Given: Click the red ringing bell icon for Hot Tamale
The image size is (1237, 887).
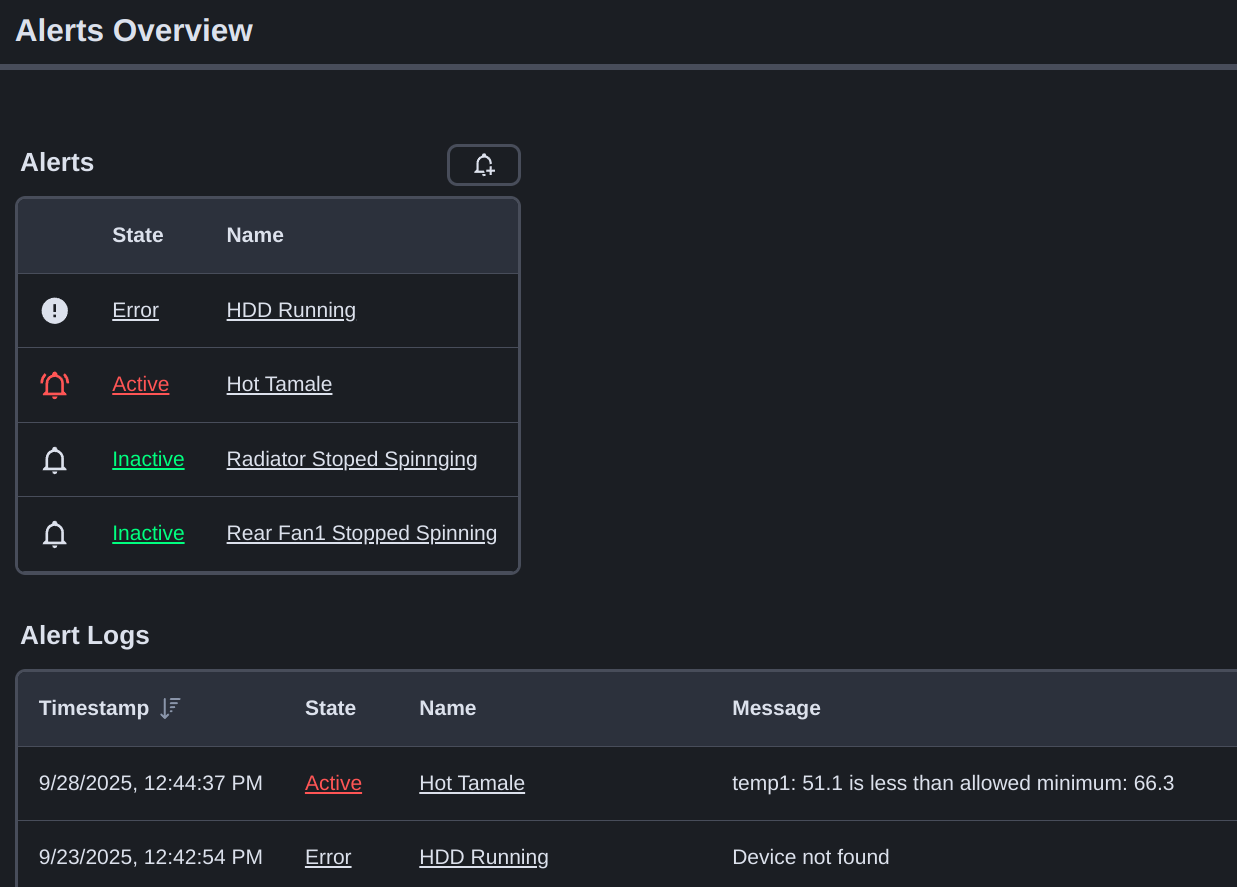Looking at the screenshot, I should 55,385.
